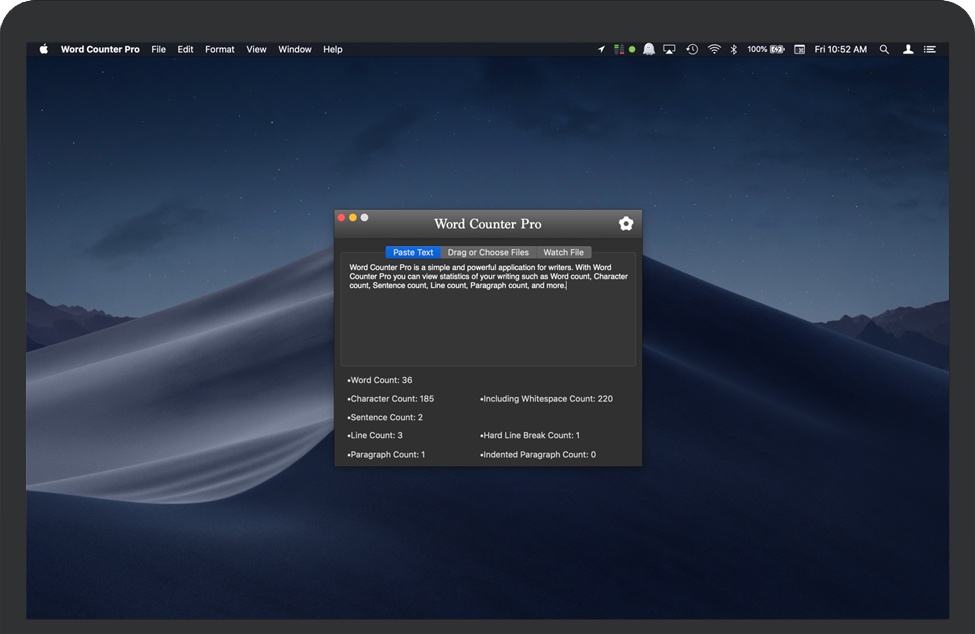This screenshot has width=975, height=634.
Task: Open the Window menu
Action: 295,49
